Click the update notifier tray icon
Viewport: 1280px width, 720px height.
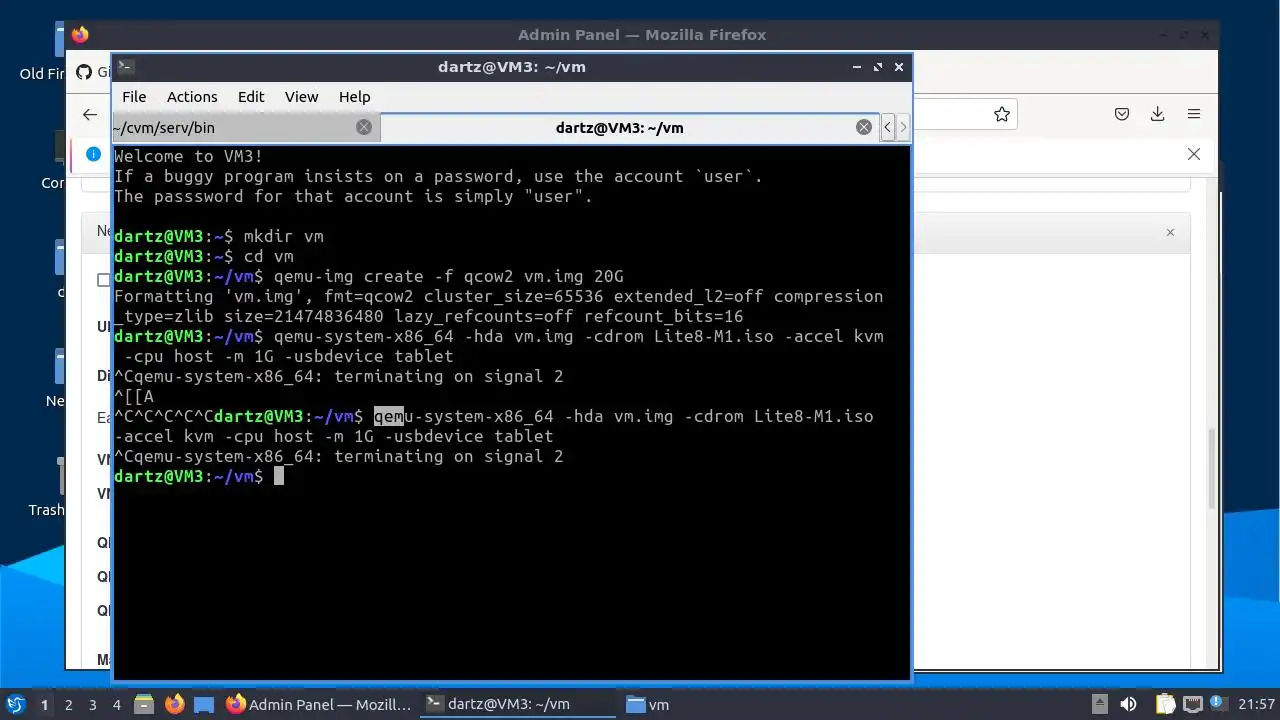(x=1218, y=704)
